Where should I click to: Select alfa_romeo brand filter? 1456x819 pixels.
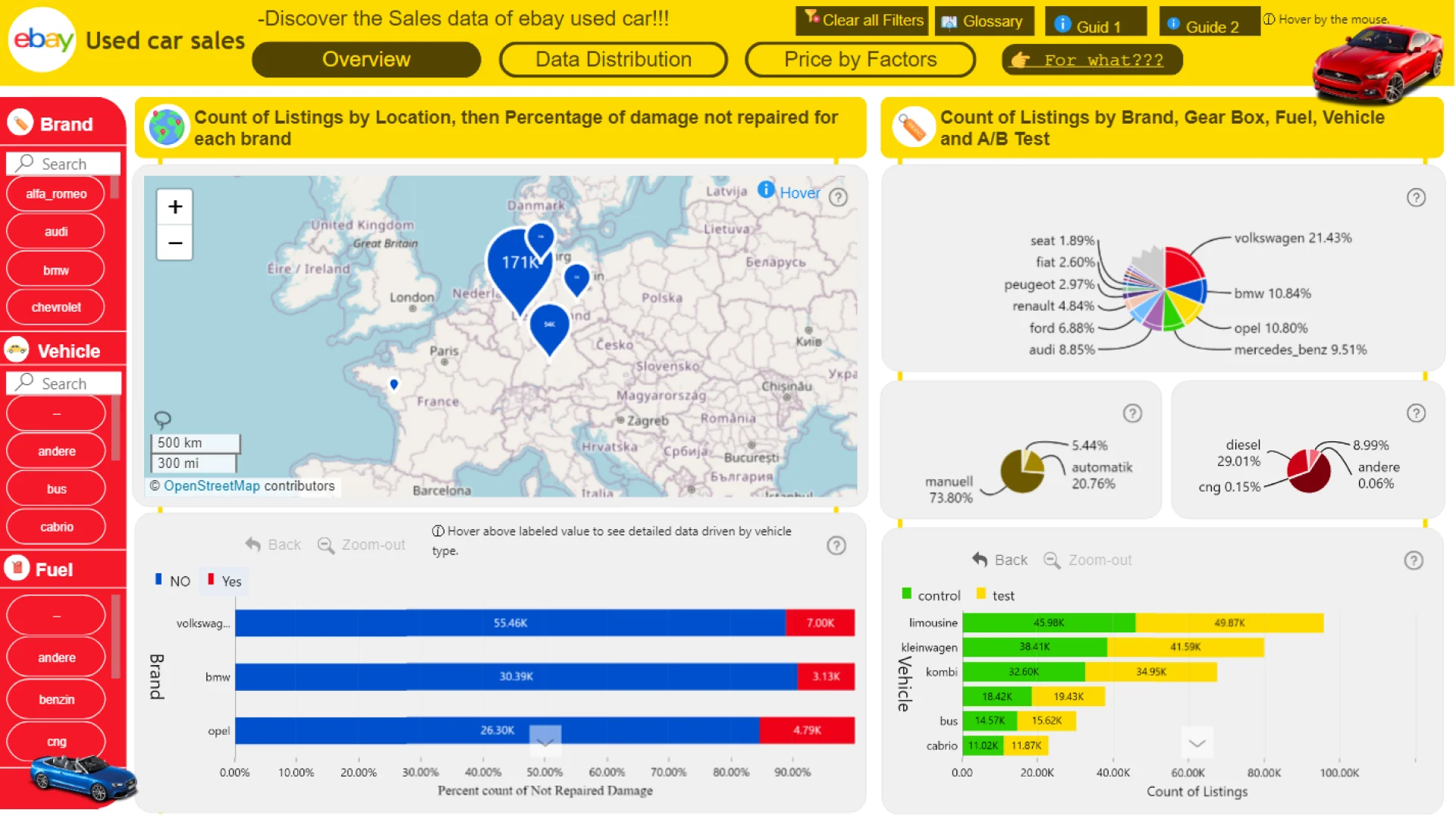[x=55, y=194]
